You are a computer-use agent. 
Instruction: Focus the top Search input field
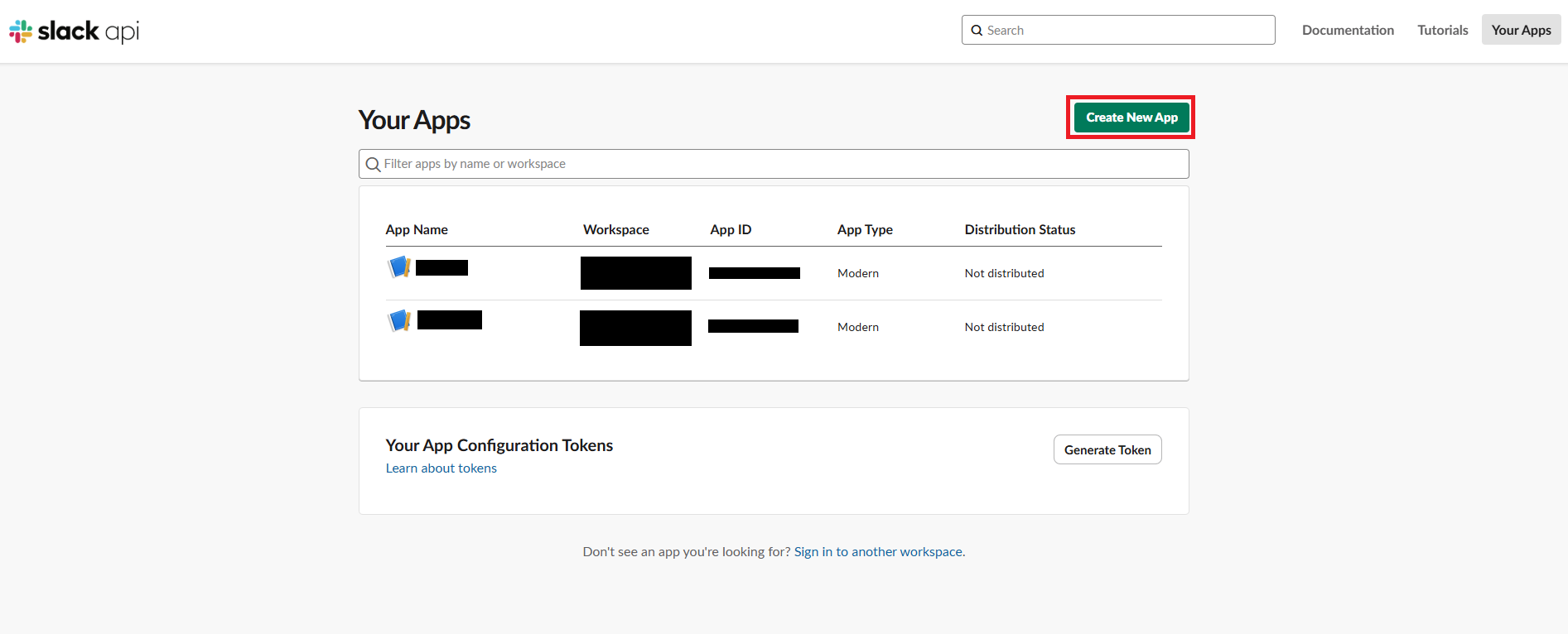coord(1118,30)
